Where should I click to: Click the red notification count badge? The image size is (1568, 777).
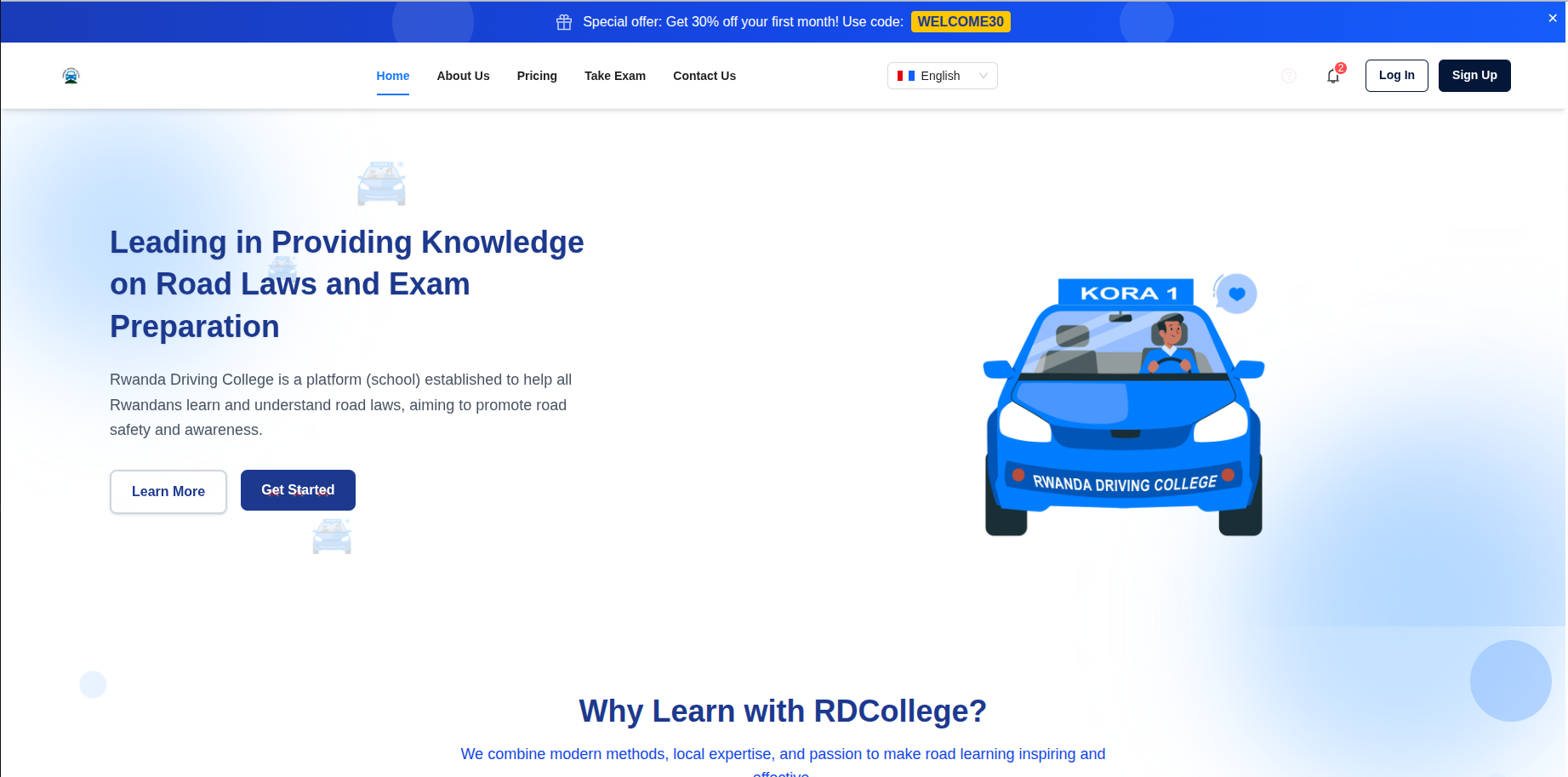pos(1341,68)
